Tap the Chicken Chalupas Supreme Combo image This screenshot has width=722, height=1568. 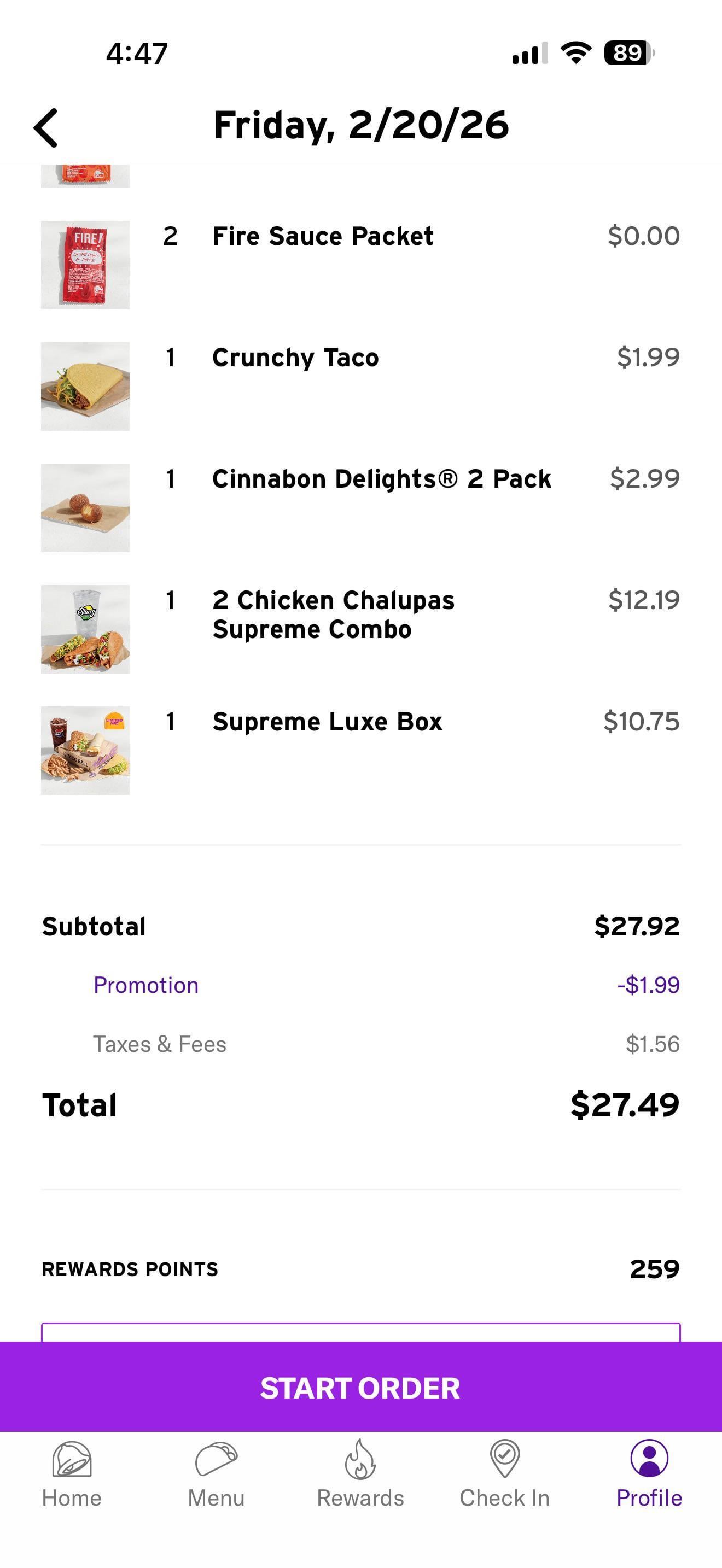[x=85, y=629]
